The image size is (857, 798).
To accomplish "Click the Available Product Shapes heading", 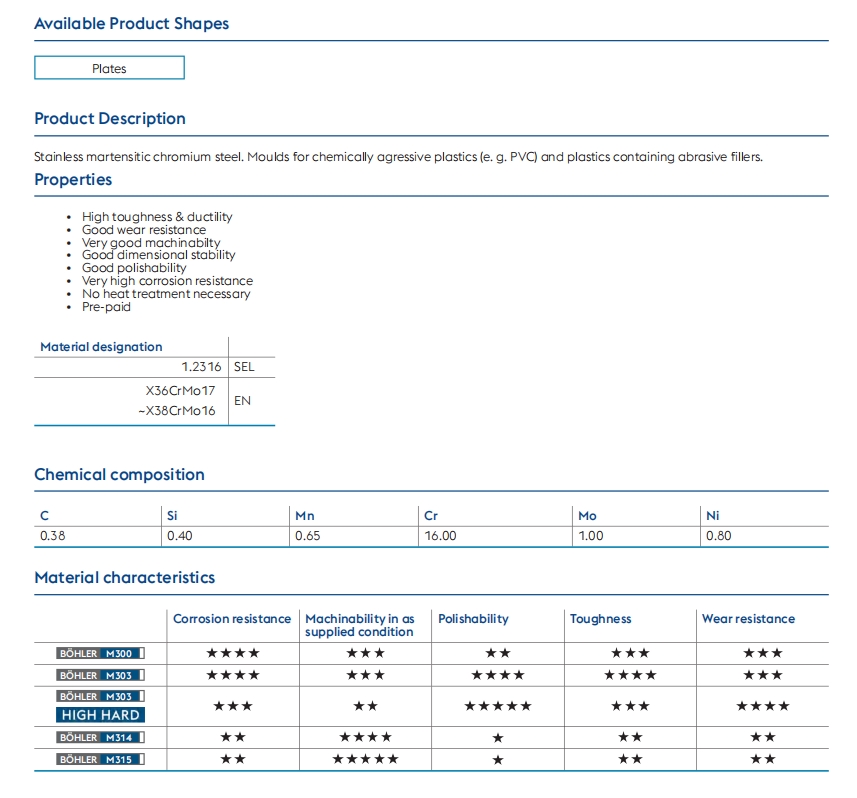I will [131, 23].
